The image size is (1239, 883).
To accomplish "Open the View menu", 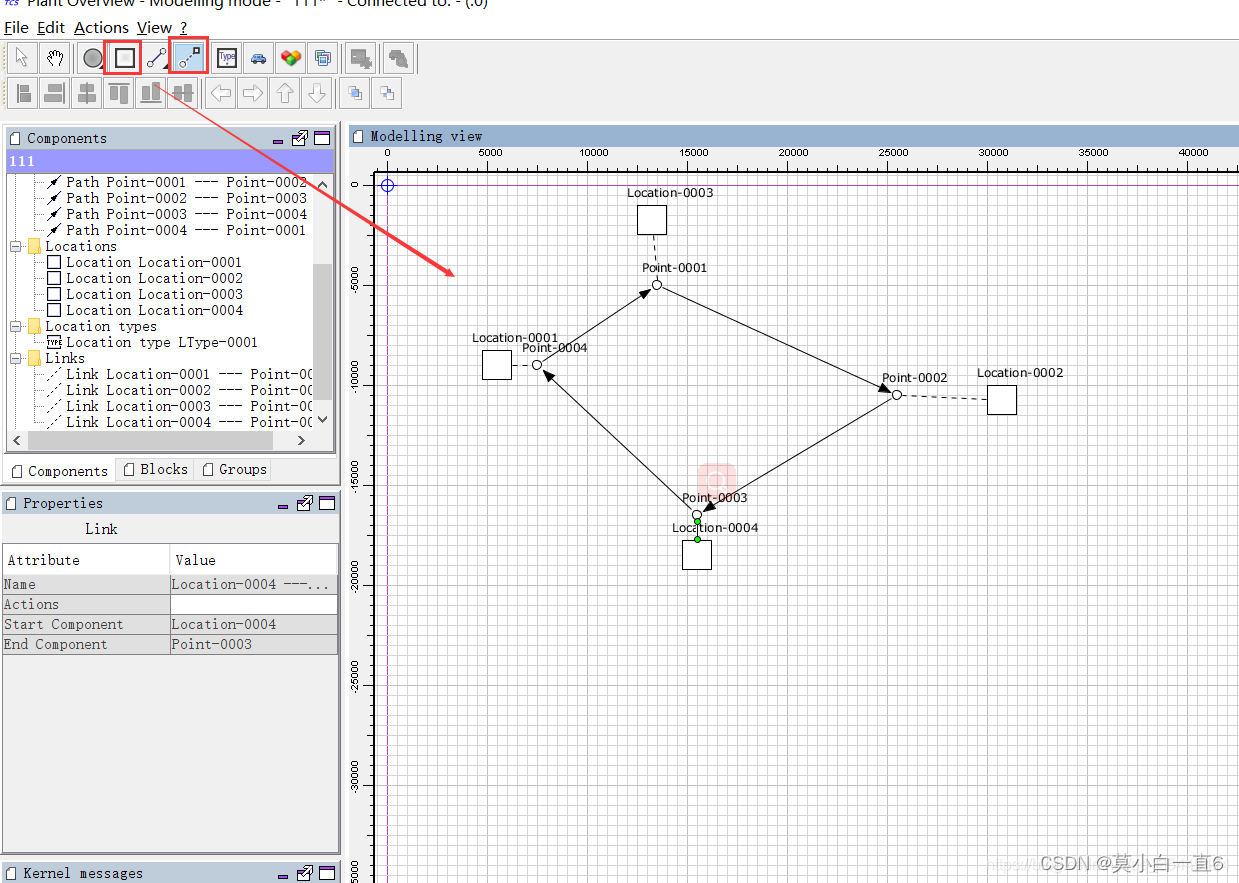I will [x=154, y=27].
